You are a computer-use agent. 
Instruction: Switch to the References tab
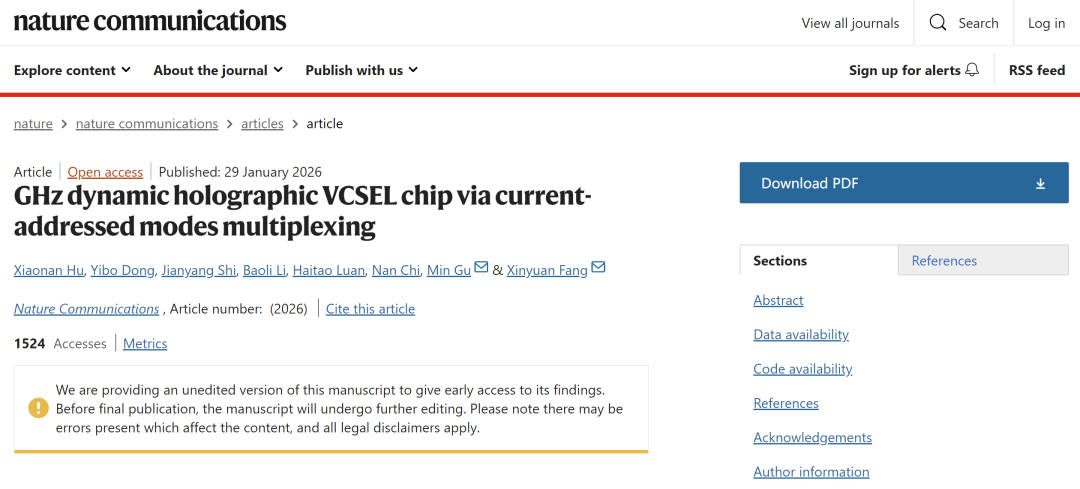pyautogui.click(x=944, y=261)
